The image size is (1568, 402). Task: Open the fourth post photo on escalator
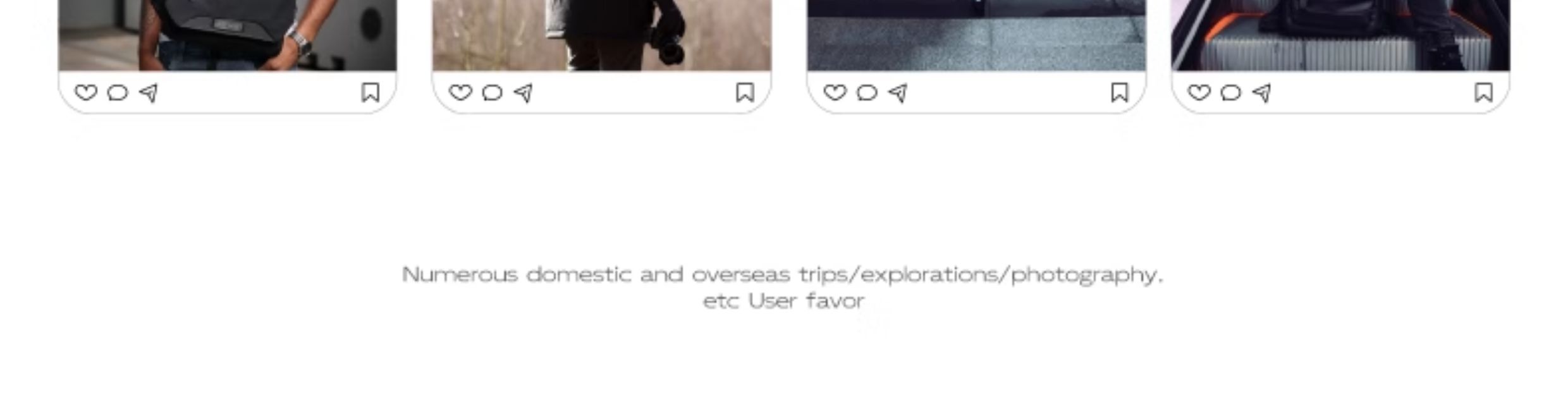1340,35
